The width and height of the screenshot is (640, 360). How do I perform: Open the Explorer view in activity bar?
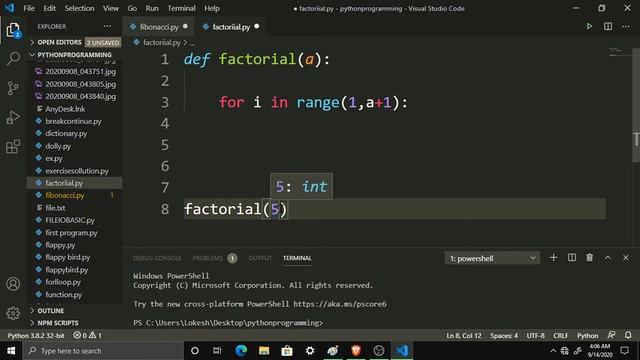13,30
